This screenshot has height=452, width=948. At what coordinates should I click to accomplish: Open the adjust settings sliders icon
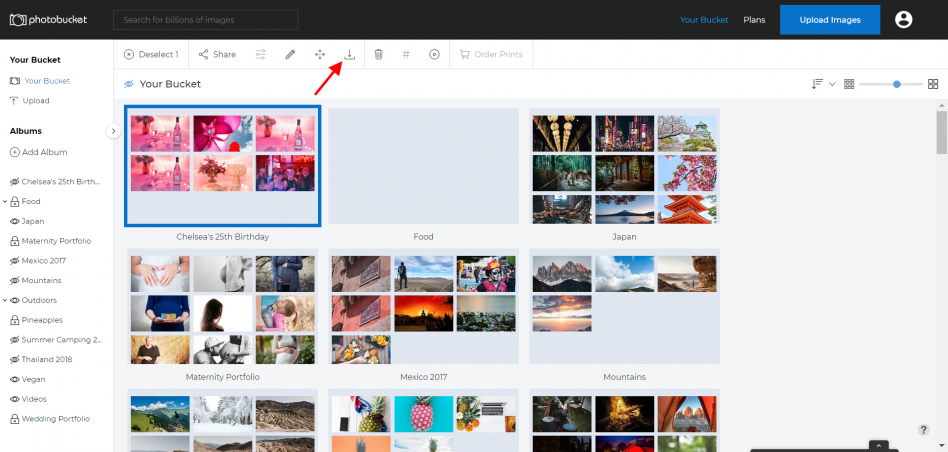point(261,54)
